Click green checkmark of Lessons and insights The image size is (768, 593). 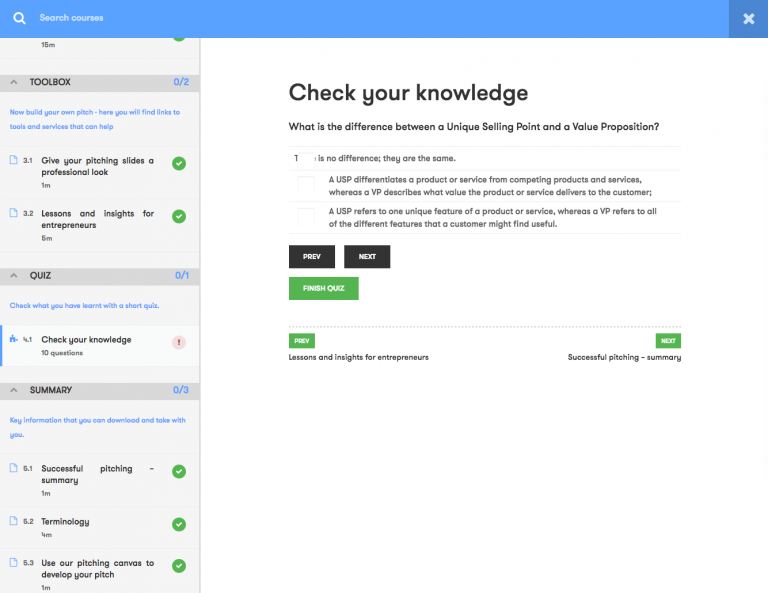click(179, 216)
